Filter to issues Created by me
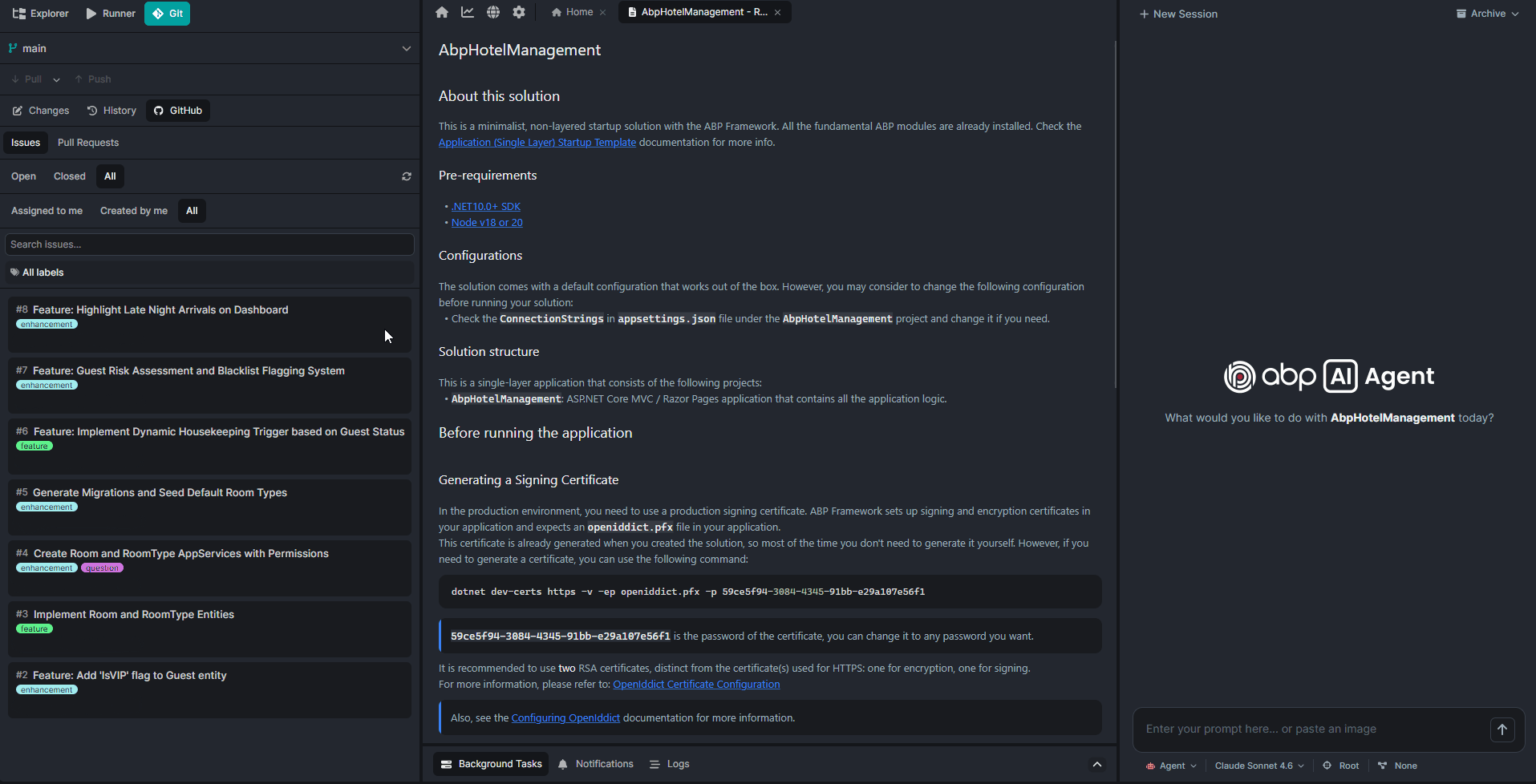This screenshot has width=1536, height=784. pyautogui.click(x=134, y=211)
